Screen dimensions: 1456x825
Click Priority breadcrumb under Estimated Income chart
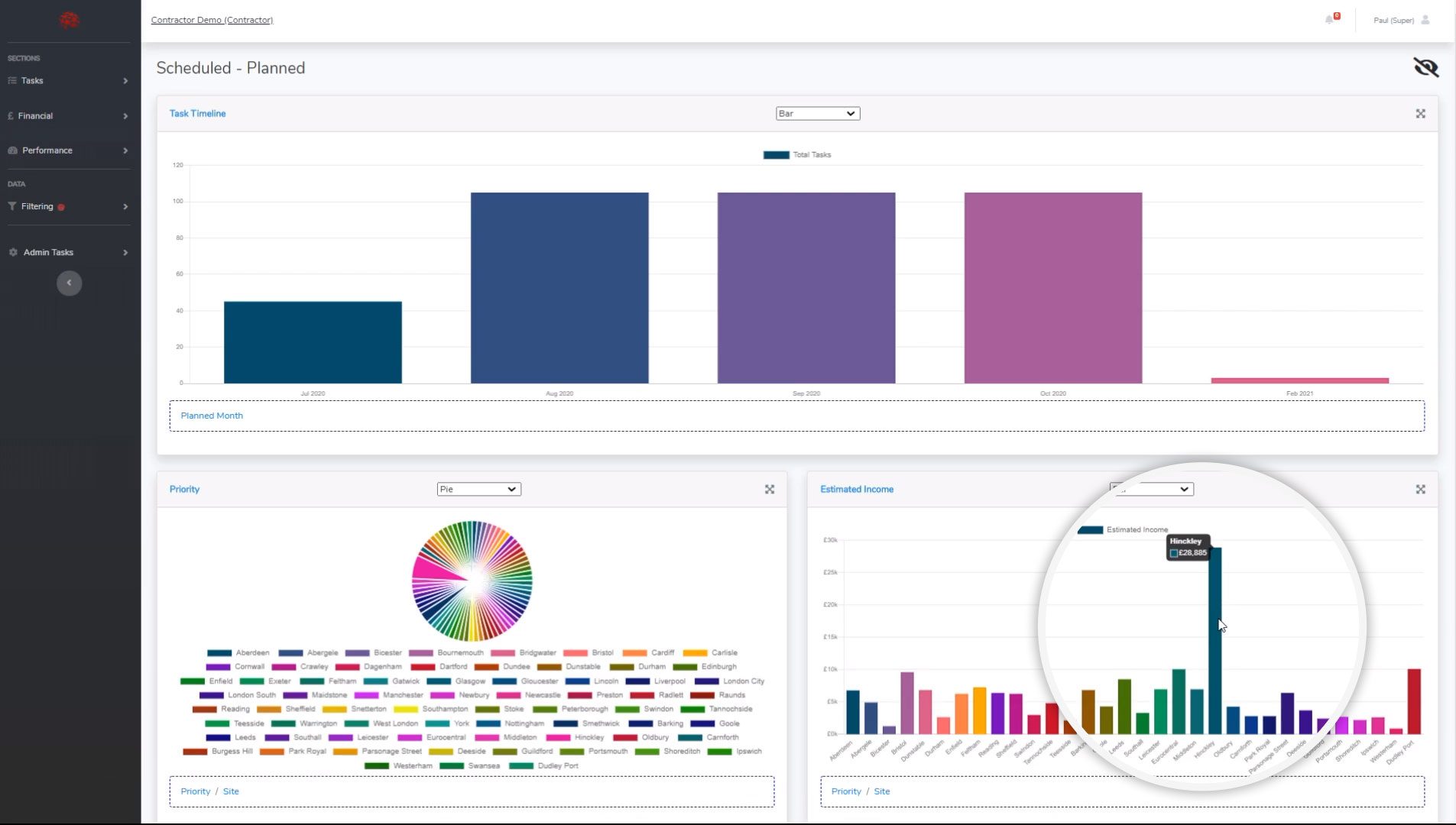click(846, 791)
